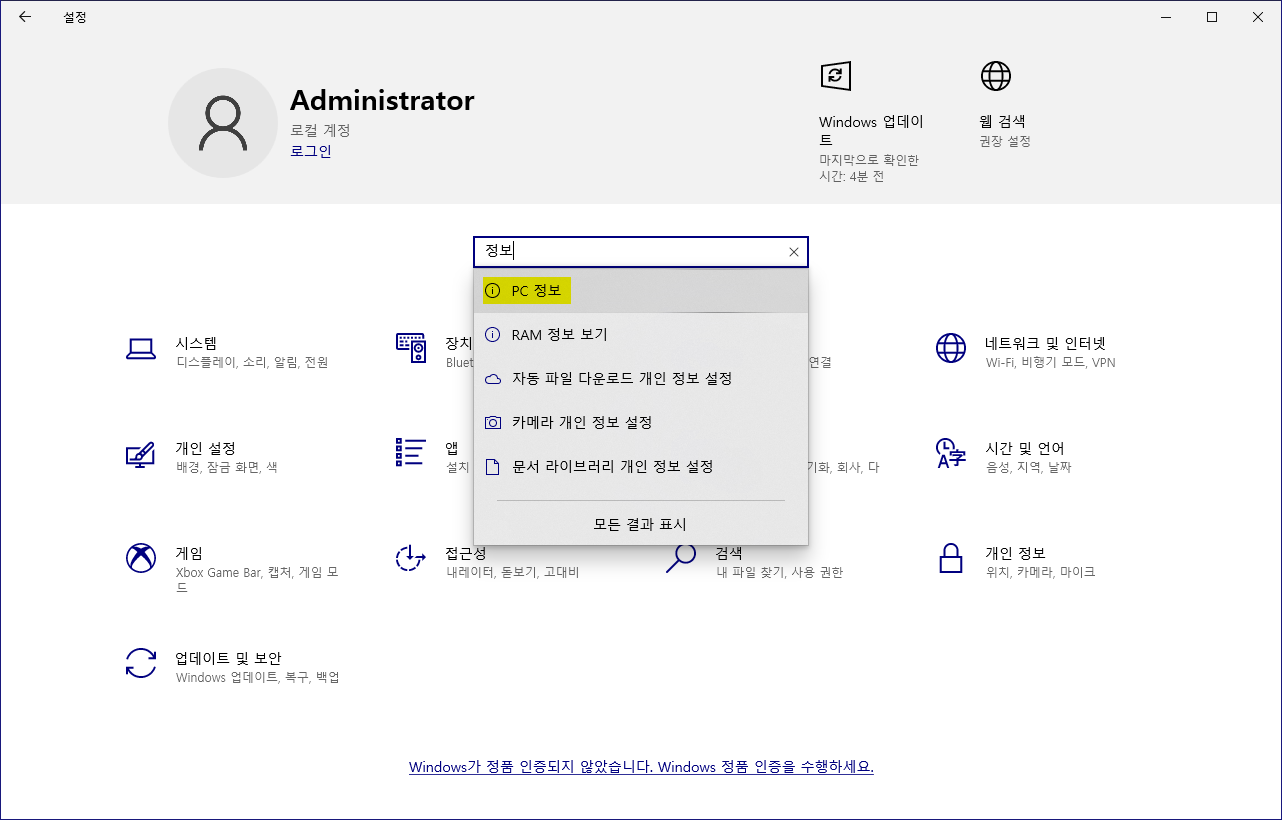Open the PC 정보 search result

tap(641, 291)
